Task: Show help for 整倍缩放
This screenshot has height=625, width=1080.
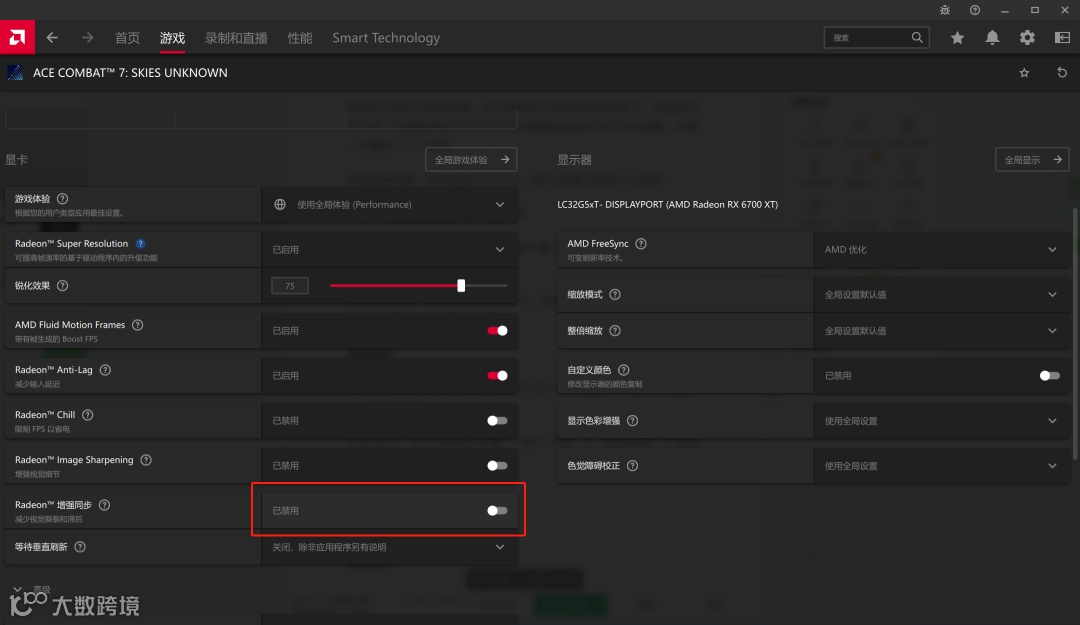Action: tap(615, 331)
